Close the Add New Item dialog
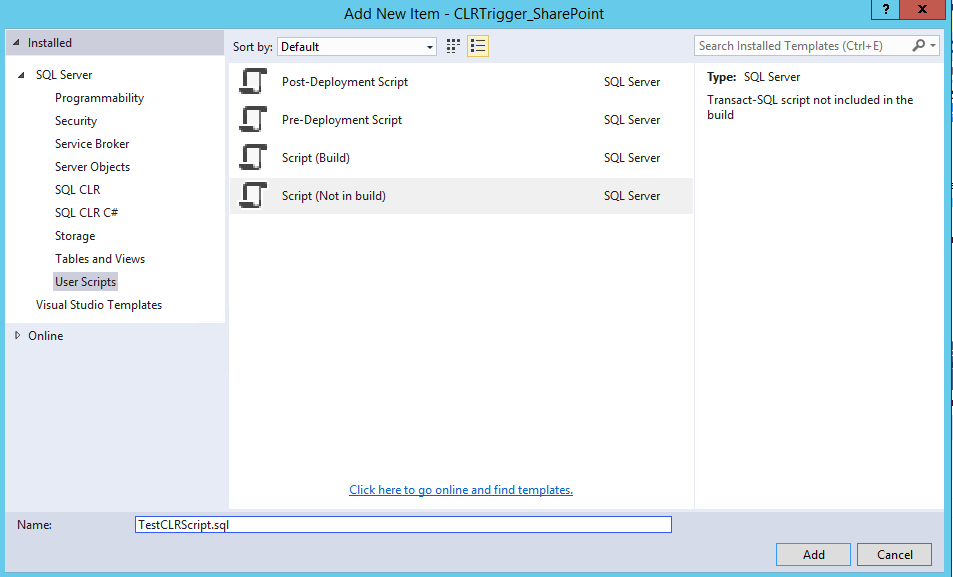 tap(922, 9)
